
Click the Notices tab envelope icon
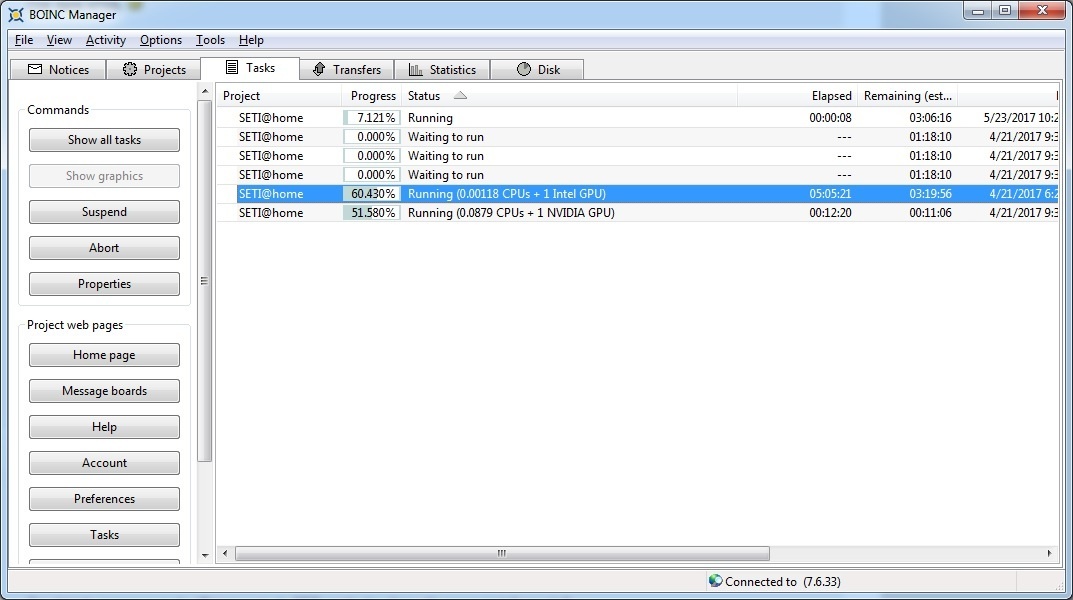click(x=35, y=69)
